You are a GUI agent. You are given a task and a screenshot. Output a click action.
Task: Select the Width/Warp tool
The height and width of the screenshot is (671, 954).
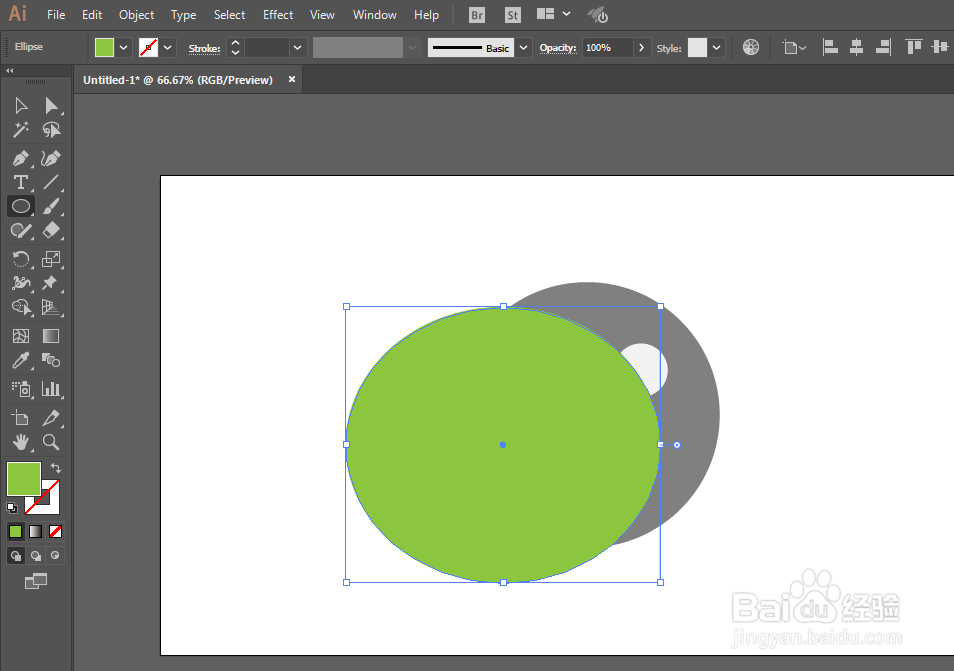(21, 283)
